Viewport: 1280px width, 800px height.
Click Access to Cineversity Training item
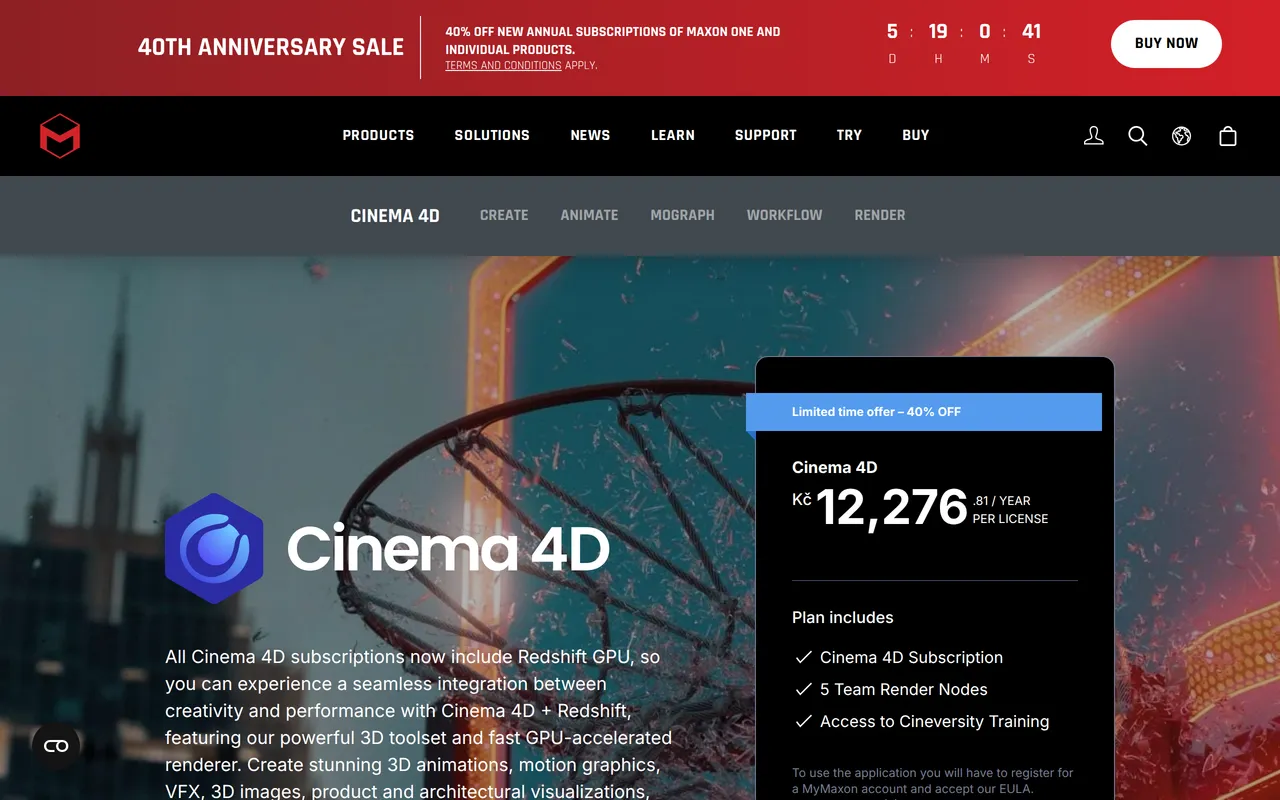click(x=934, y=721)
